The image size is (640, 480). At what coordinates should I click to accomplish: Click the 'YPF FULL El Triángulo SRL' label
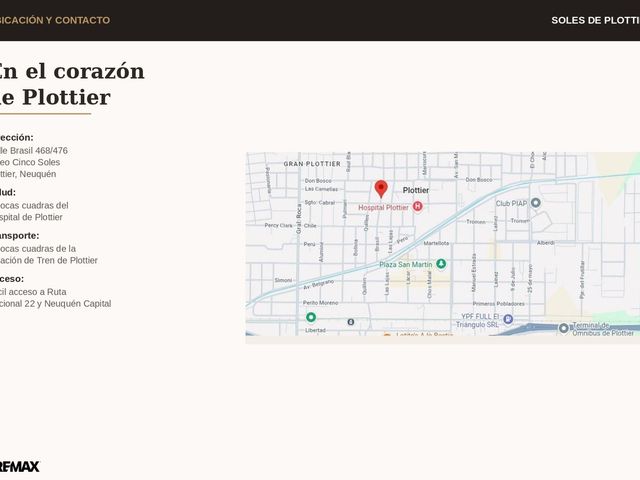[480, 320]
